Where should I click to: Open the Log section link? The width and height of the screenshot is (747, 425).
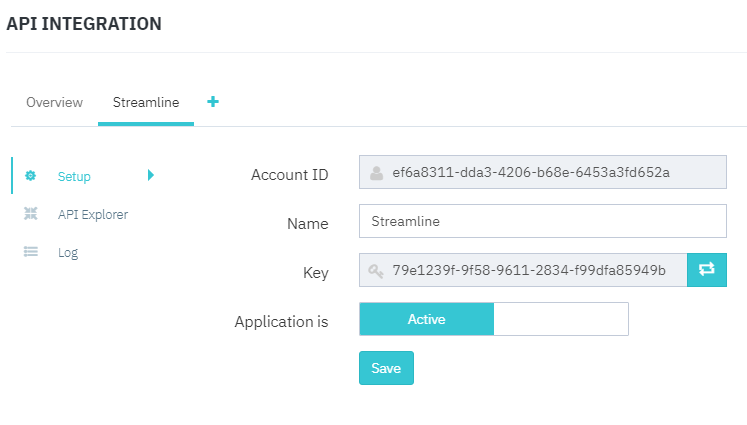click(68, 253)
